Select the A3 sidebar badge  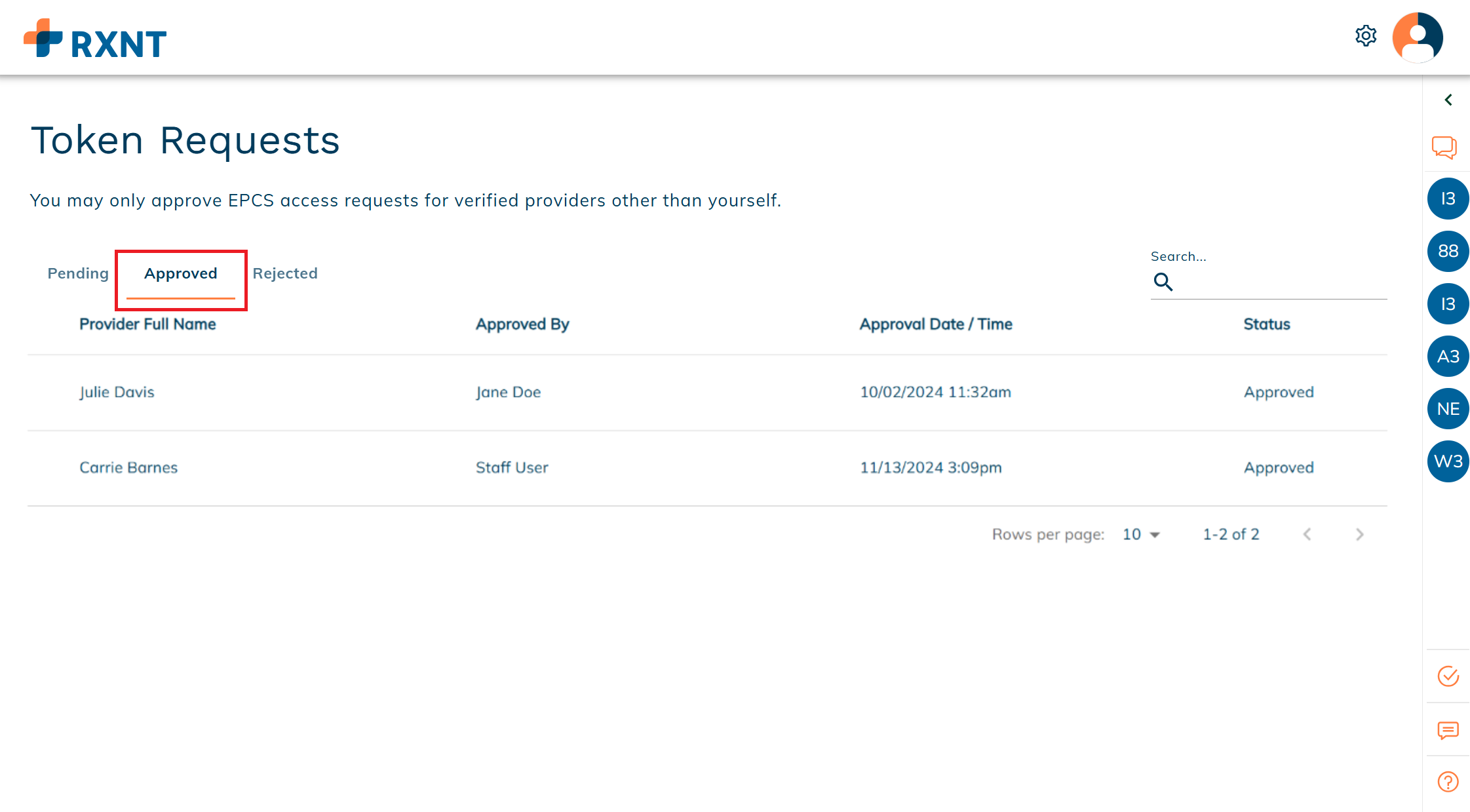pyautogui.click(x=1448, y=357)
